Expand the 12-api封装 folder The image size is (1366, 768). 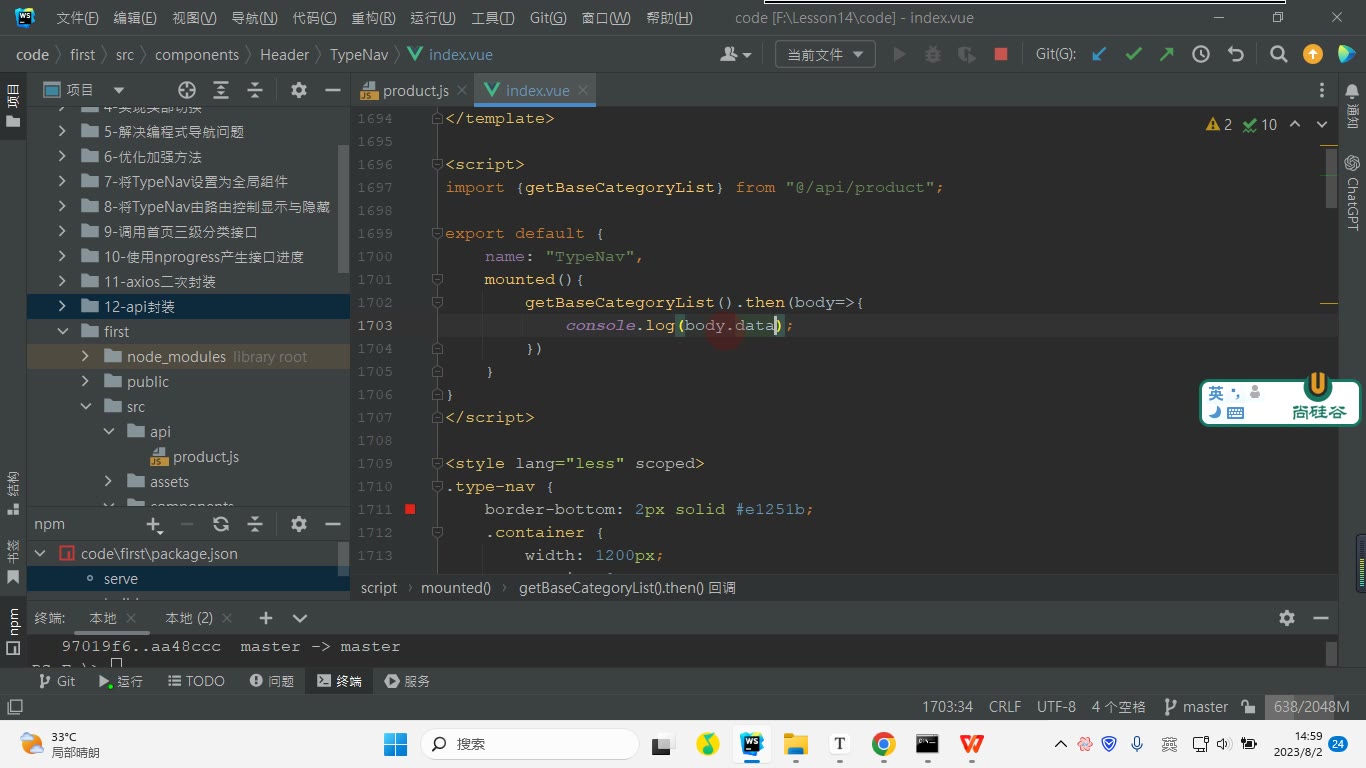tap(62, 307)
